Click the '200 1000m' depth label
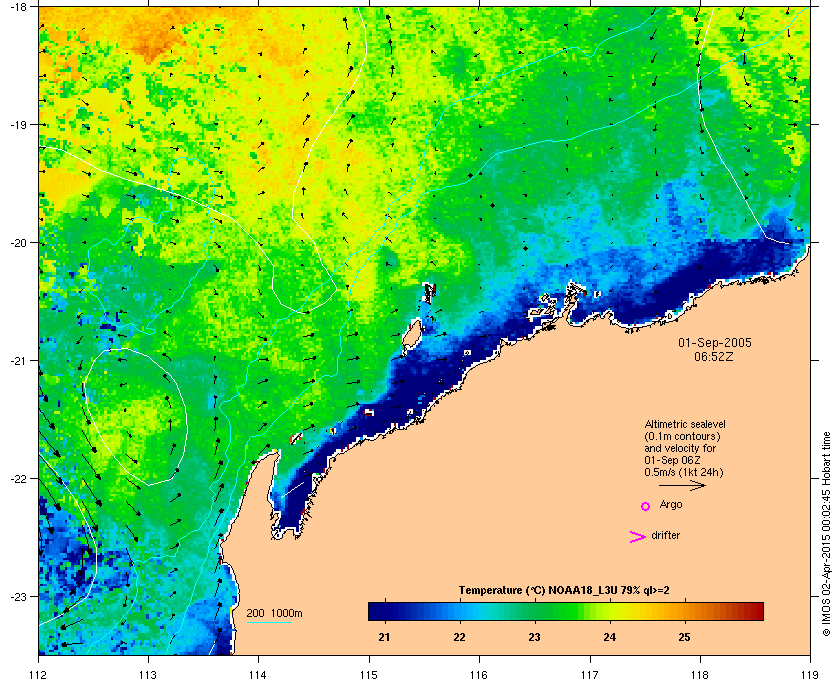This screenshot has height=680, width=840. tap(274, 614)
